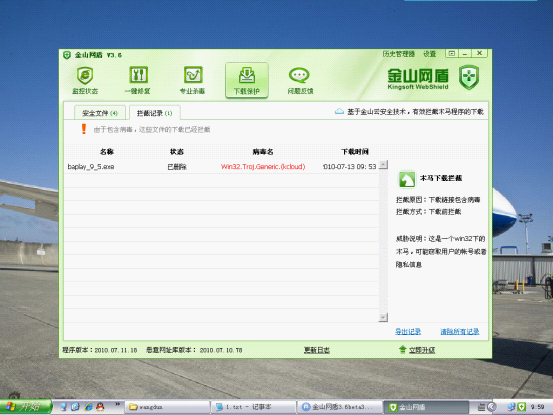Image resolution: width=553 pixels, height=415 pixels.
Task: Open the 更新日志 update log link
Action: click(x=317, y=350)
